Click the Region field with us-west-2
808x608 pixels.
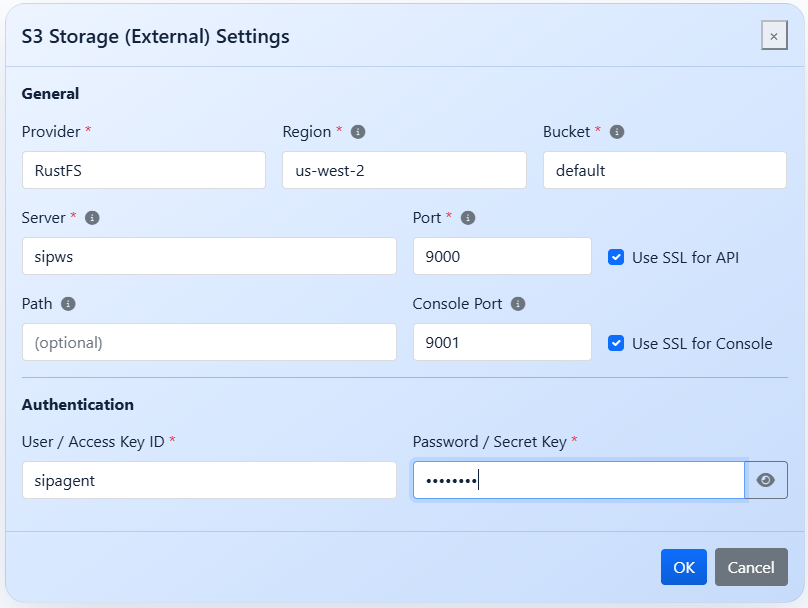click(405, 170)
